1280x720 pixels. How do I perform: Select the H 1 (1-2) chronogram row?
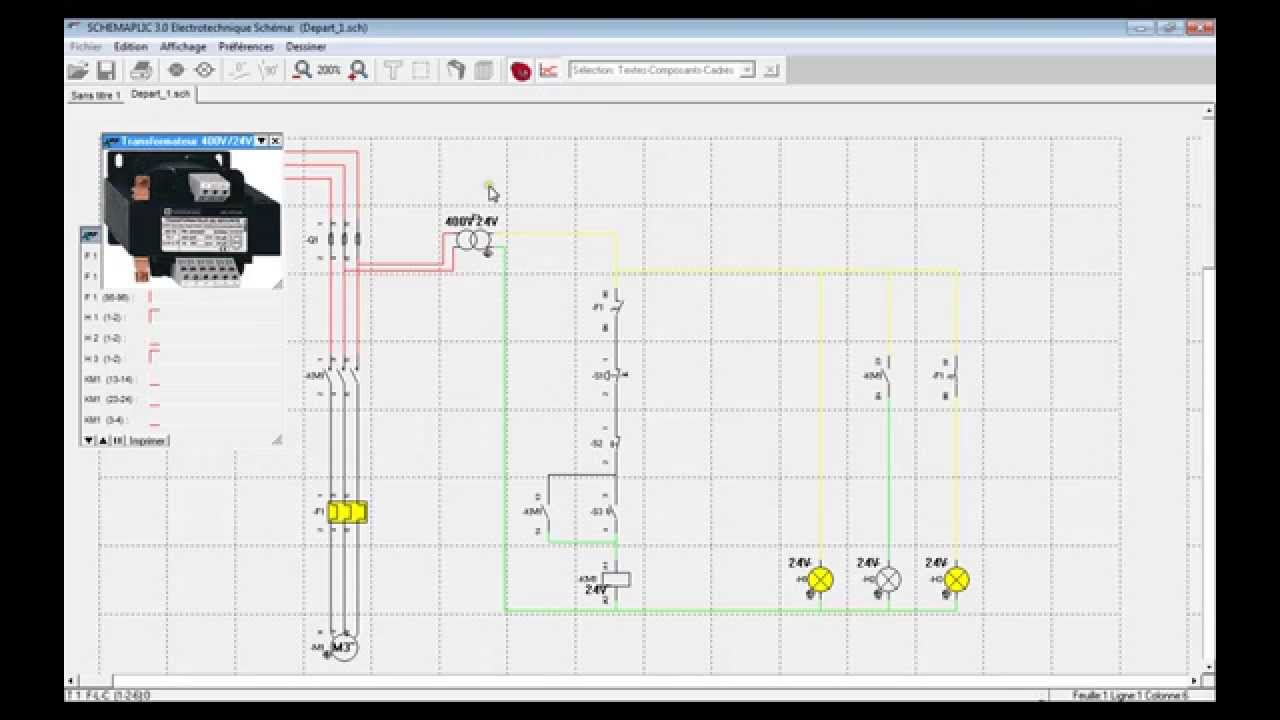point(180,317)
